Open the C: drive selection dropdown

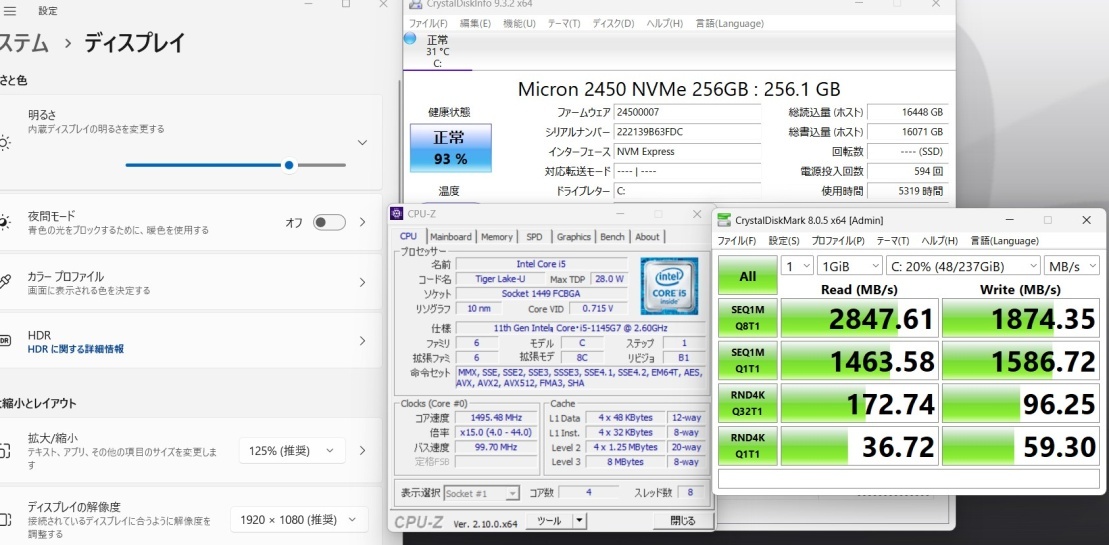(x=963, y=266)
